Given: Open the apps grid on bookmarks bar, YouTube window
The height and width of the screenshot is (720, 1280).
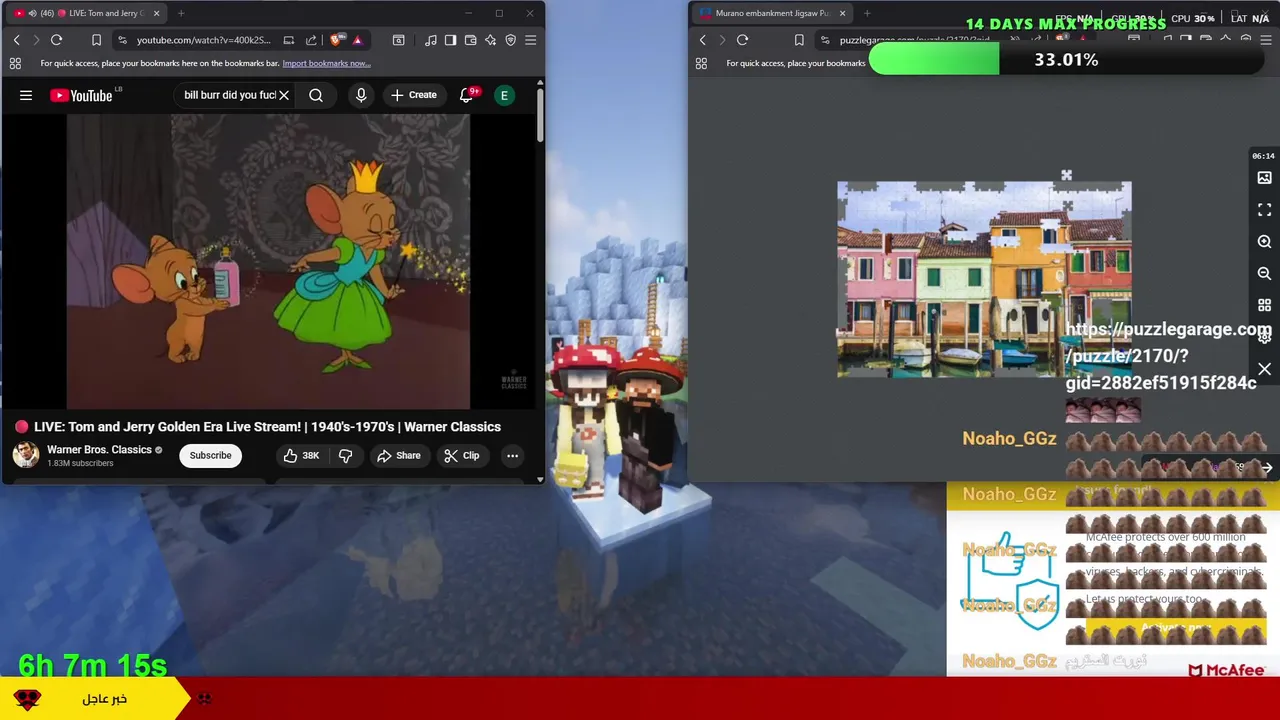Looking at the screenshot, I should coord(15,63).
